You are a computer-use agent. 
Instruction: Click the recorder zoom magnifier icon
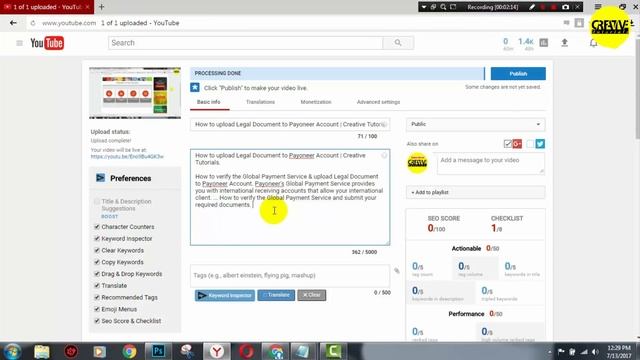(443, 7)
